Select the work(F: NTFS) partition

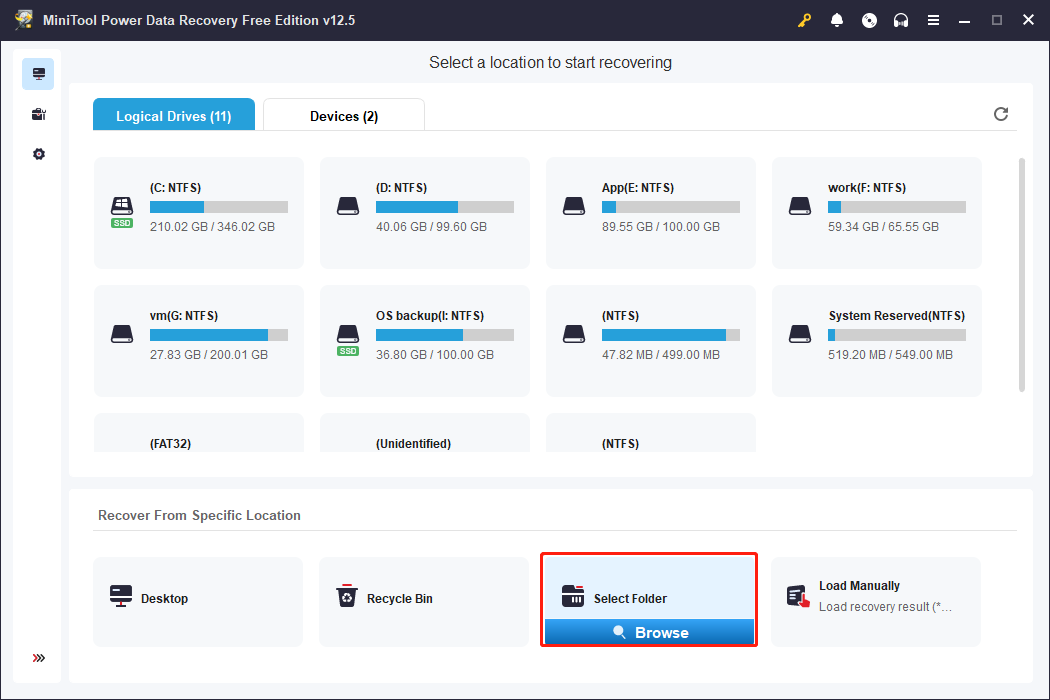876,212
